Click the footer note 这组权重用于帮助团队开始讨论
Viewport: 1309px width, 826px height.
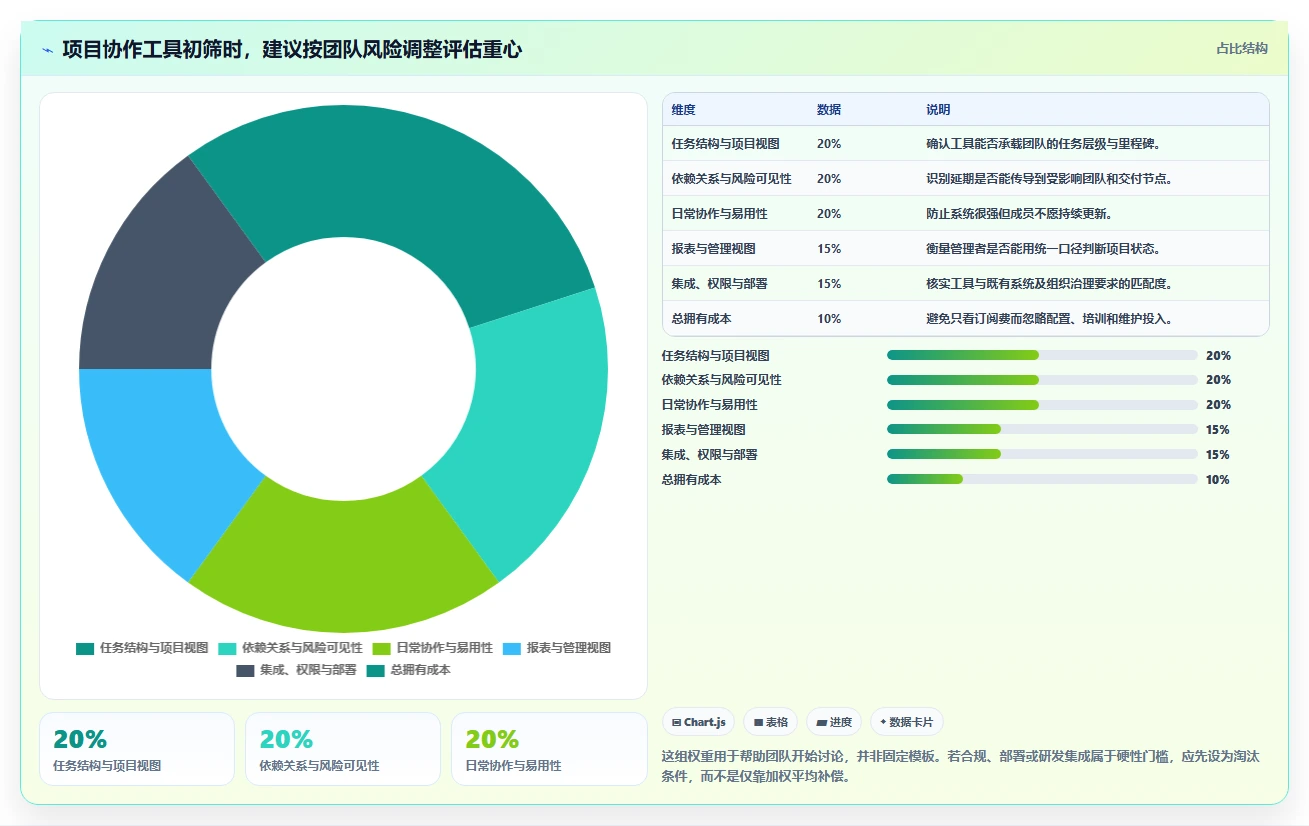tap(961, 766)
